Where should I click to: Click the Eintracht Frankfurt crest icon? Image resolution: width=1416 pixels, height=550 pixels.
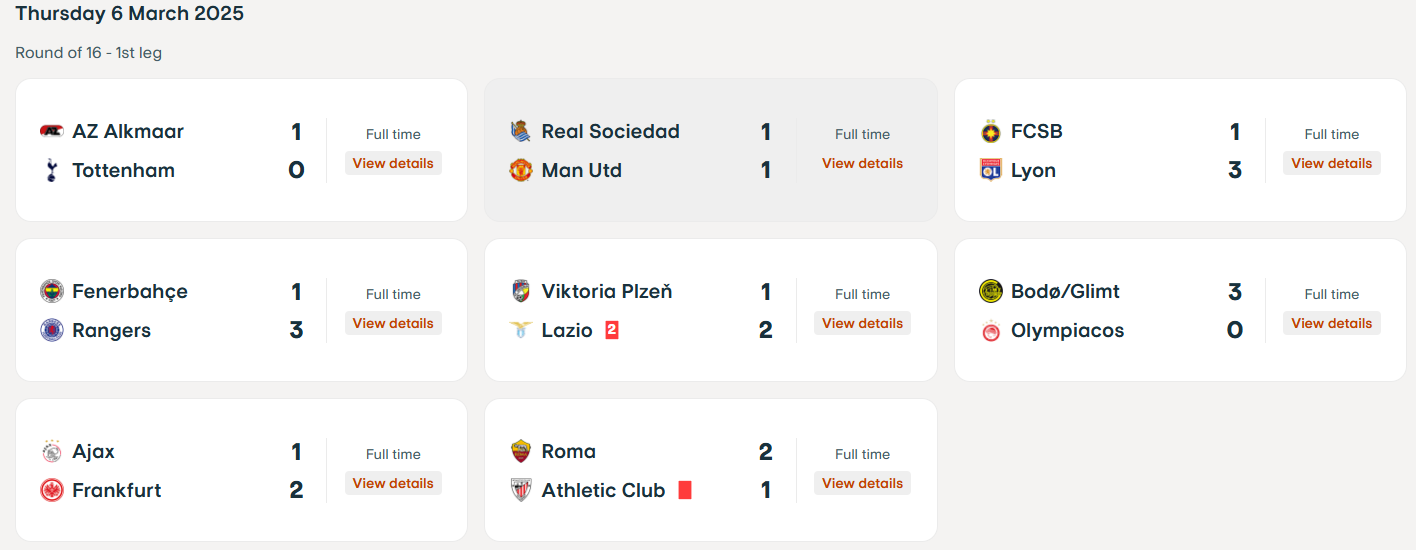point(51,490)
